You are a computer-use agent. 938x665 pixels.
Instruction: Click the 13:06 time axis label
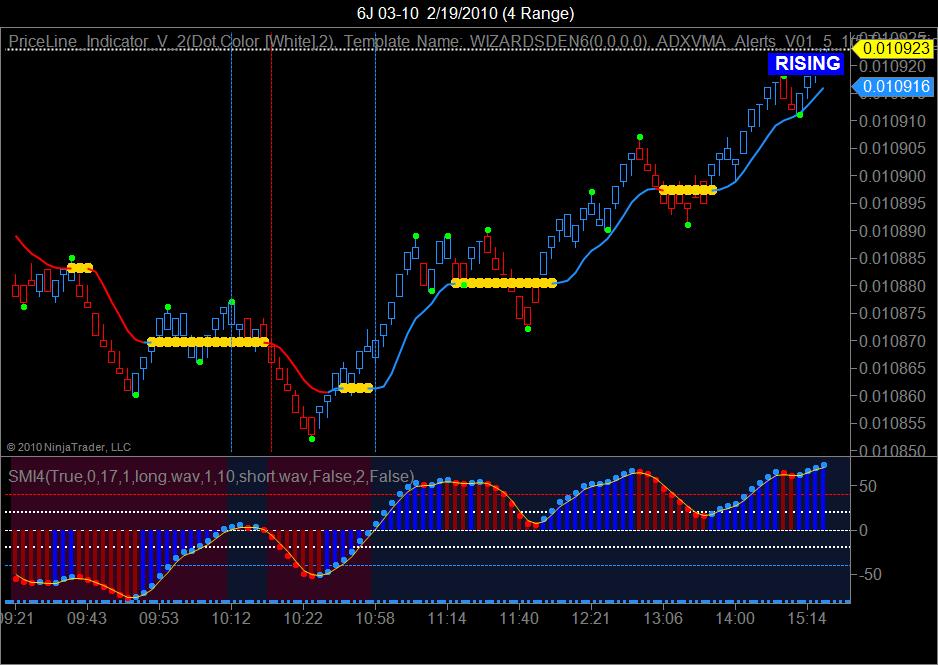pyautogui.click(x=663, y=618)
